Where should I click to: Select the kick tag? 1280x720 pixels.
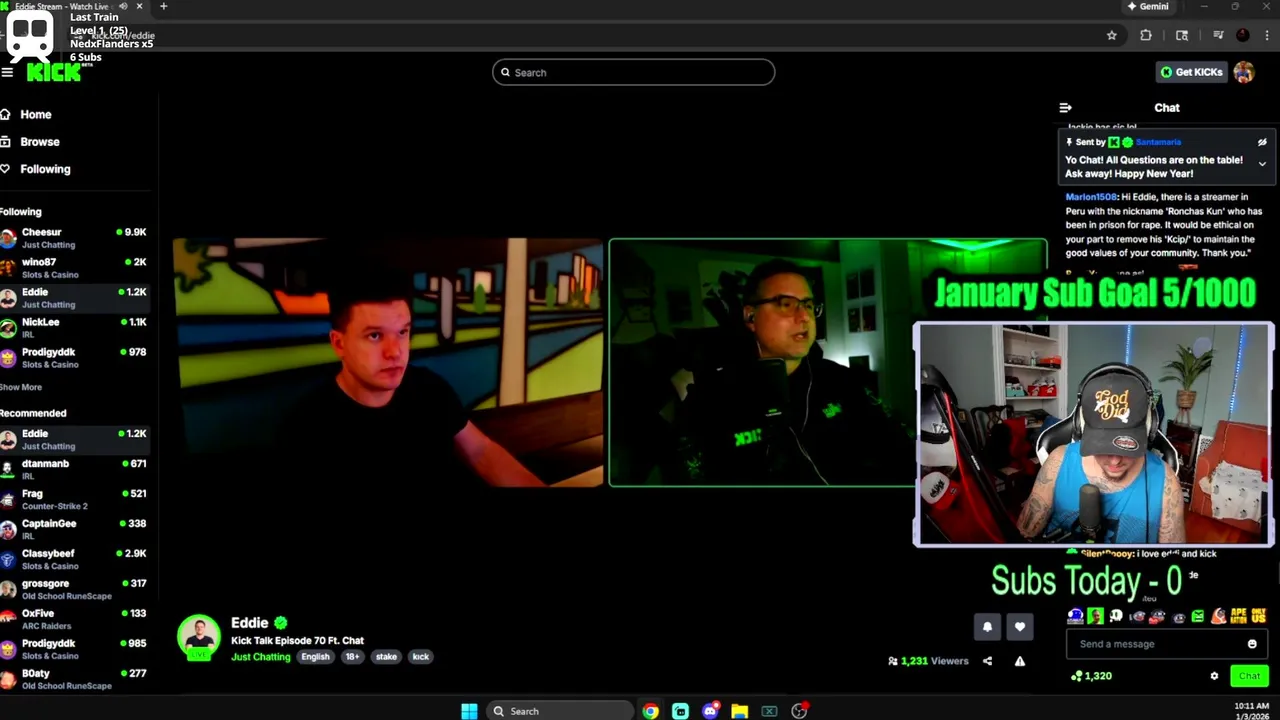pyautogui.click(x=420, y=657)
